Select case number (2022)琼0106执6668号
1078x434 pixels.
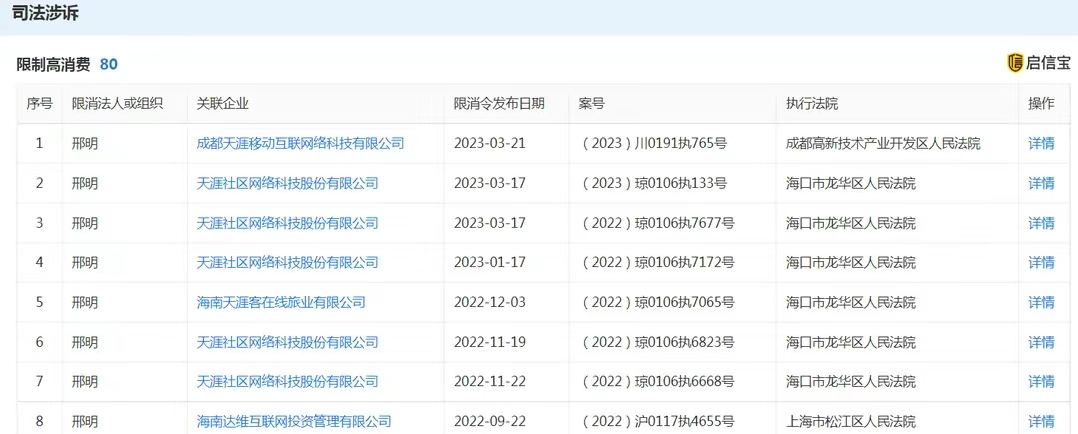click(x=658, y=382)
